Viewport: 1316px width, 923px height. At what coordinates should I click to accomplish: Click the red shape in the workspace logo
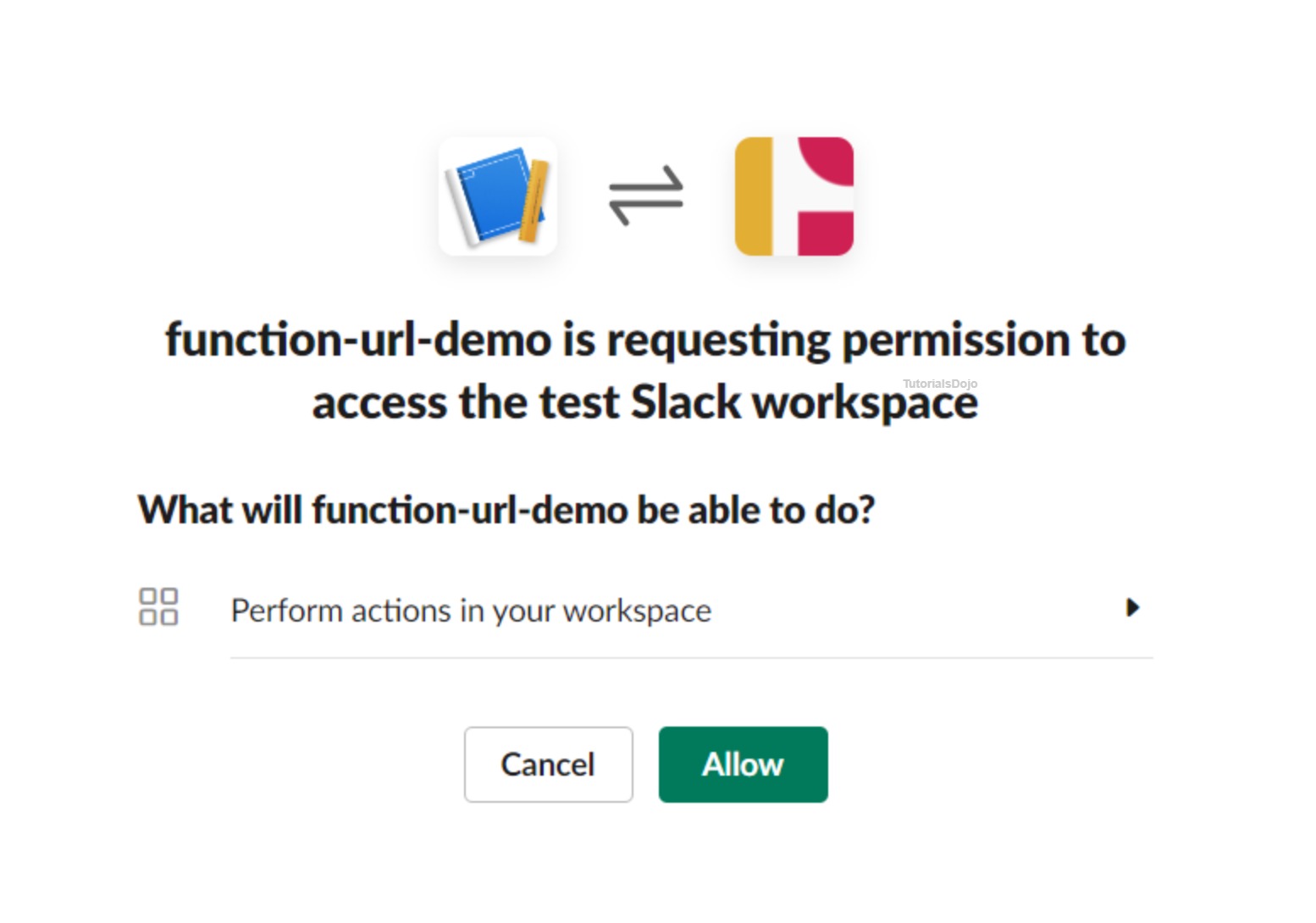826,234
